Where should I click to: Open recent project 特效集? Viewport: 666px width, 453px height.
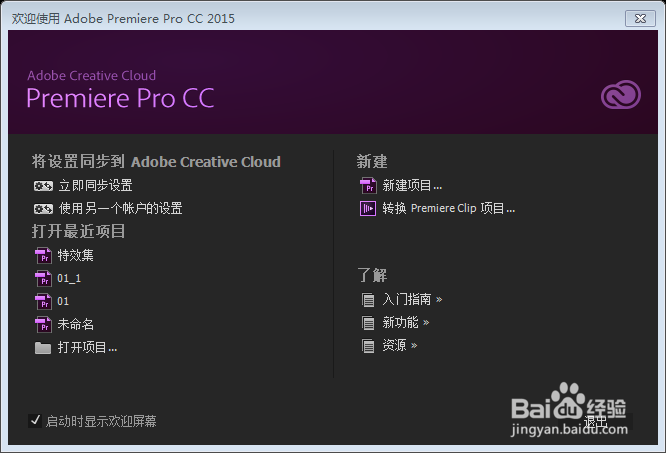pos(76,255)
